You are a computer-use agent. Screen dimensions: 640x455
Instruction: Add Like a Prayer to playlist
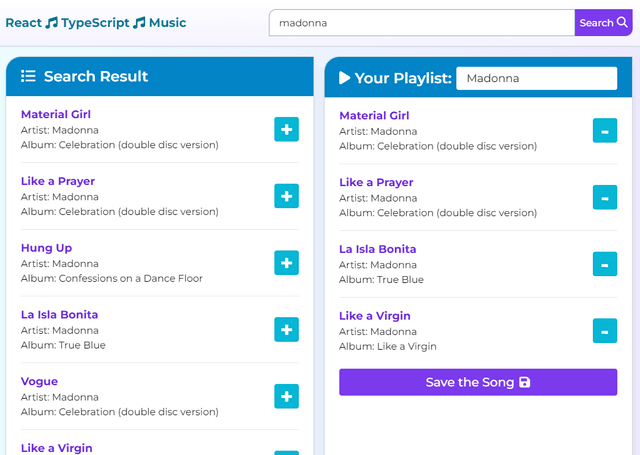[286, 197]
